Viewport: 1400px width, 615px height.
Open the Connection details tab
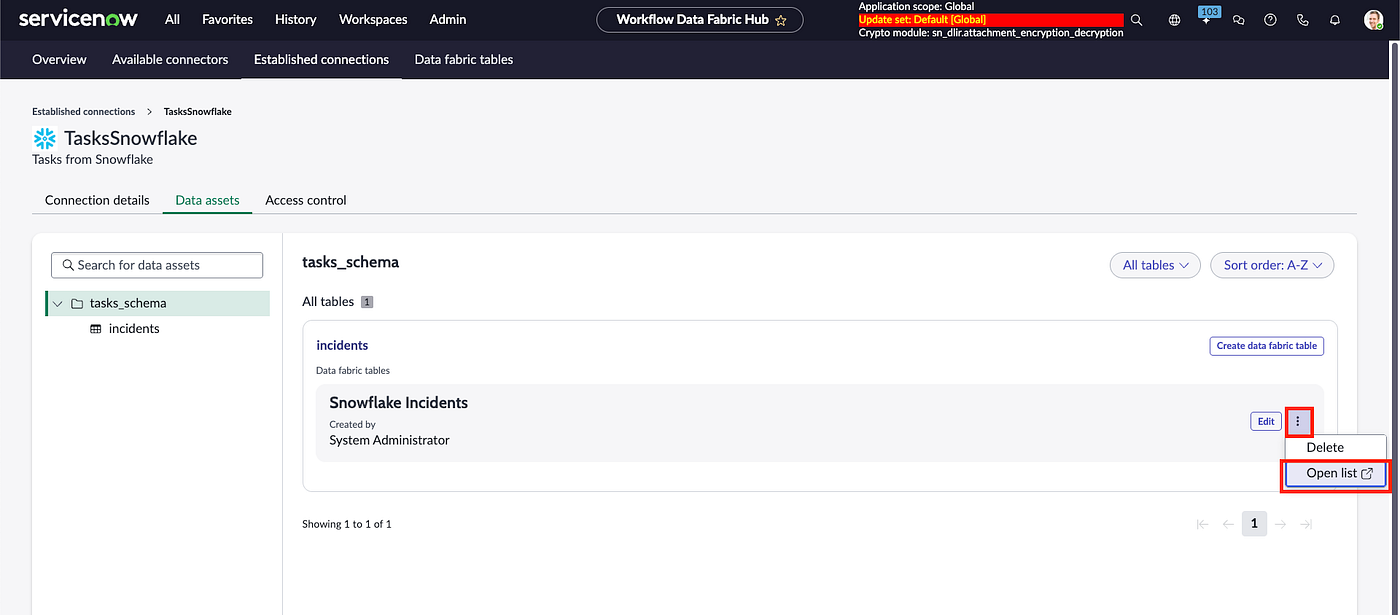point(97,200)
